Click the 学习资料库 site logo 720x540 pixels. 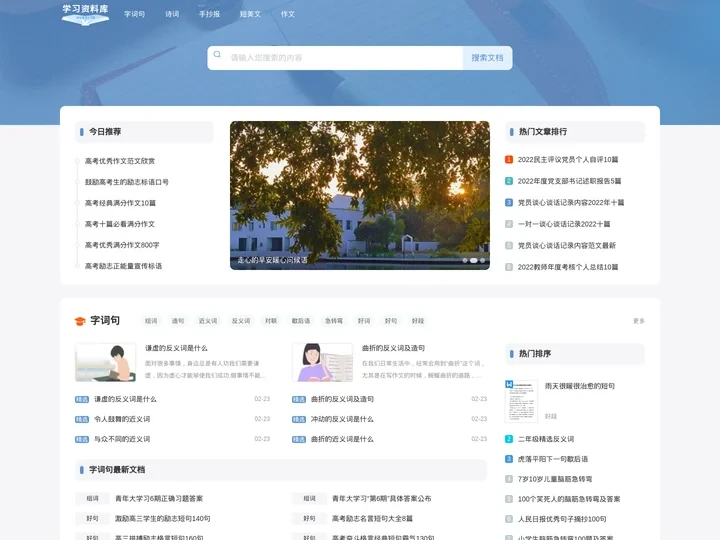85,14
